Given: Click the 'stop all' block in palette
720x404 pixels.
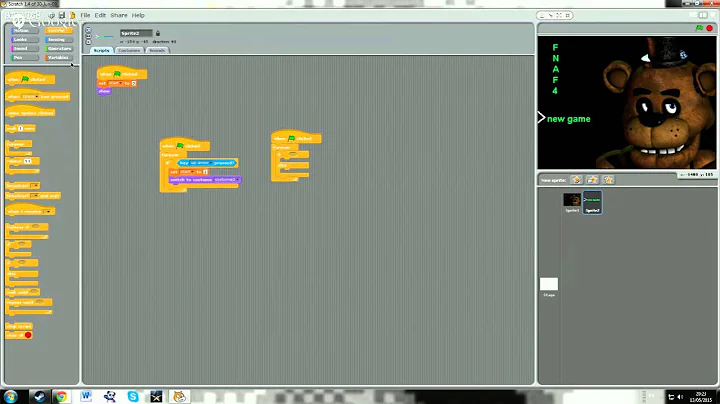Looking at the screenshot, I should 19,335.
